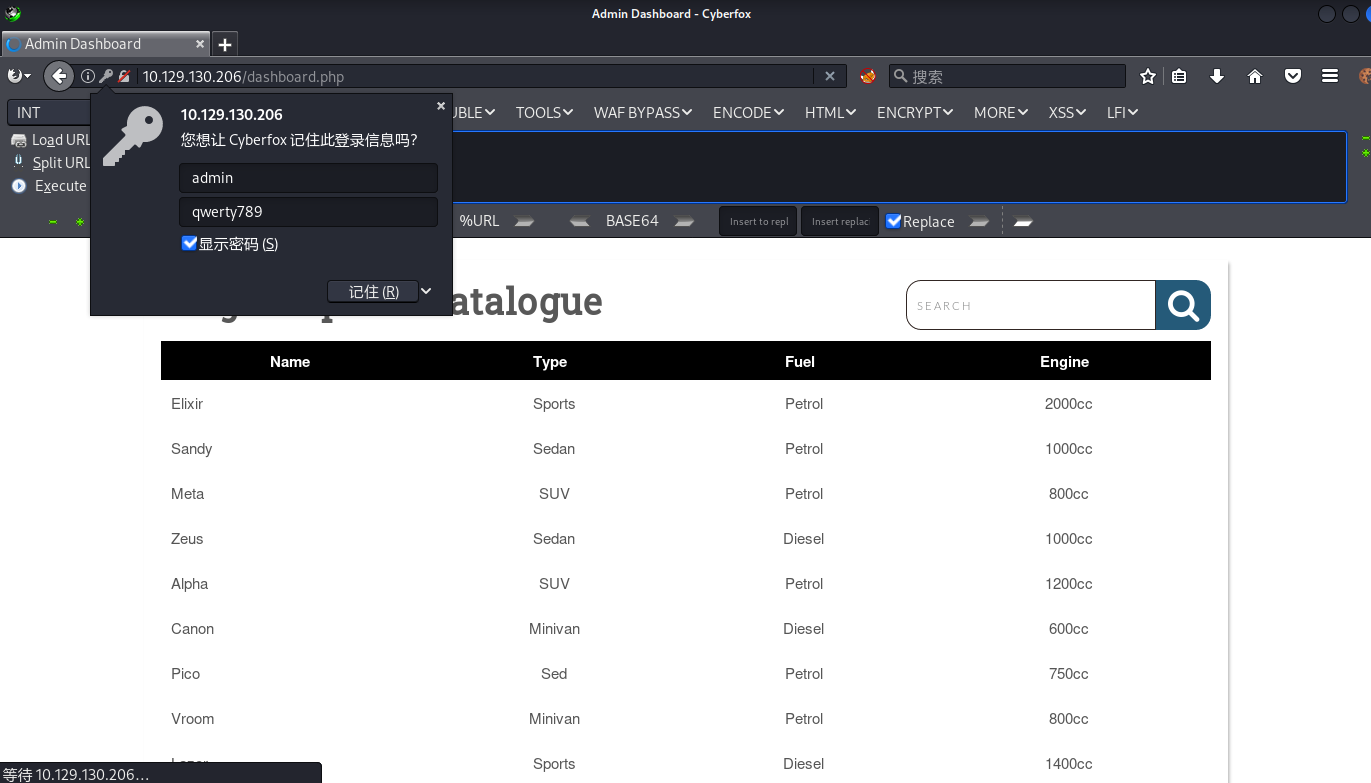Open the XSS menu in HackBar
This screenshot has width=1371, height=783.
[1067, 112]
